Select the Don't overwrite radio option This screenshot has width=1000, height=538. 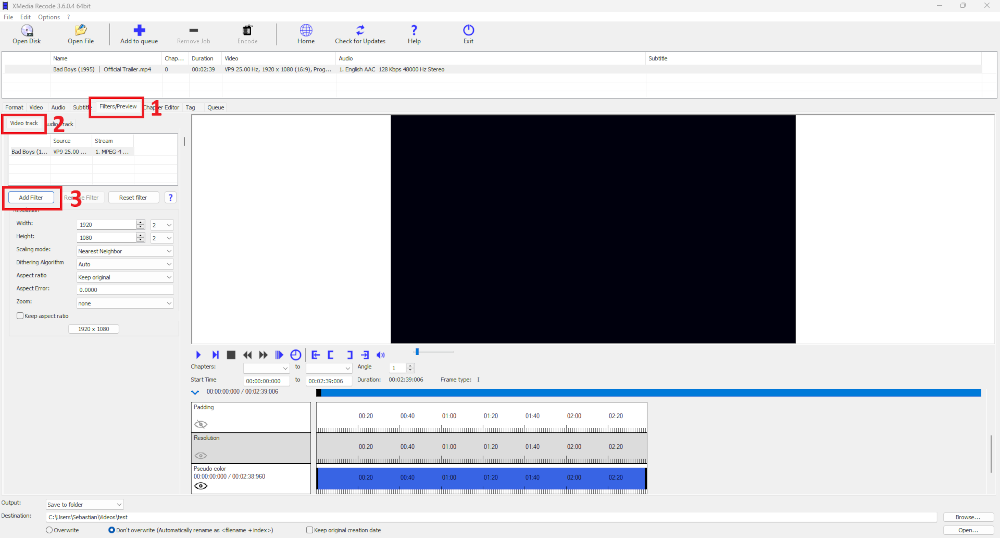[112, 530]
